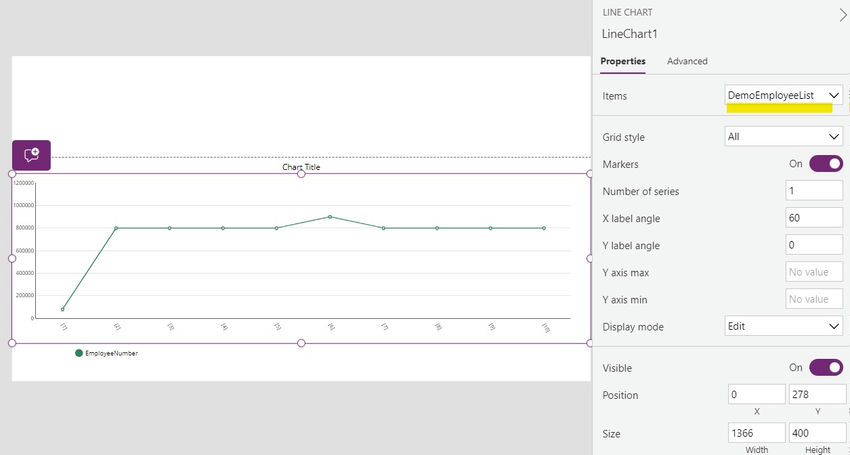
Task: Click the Number of series field
Action: (x=814, y=190)
